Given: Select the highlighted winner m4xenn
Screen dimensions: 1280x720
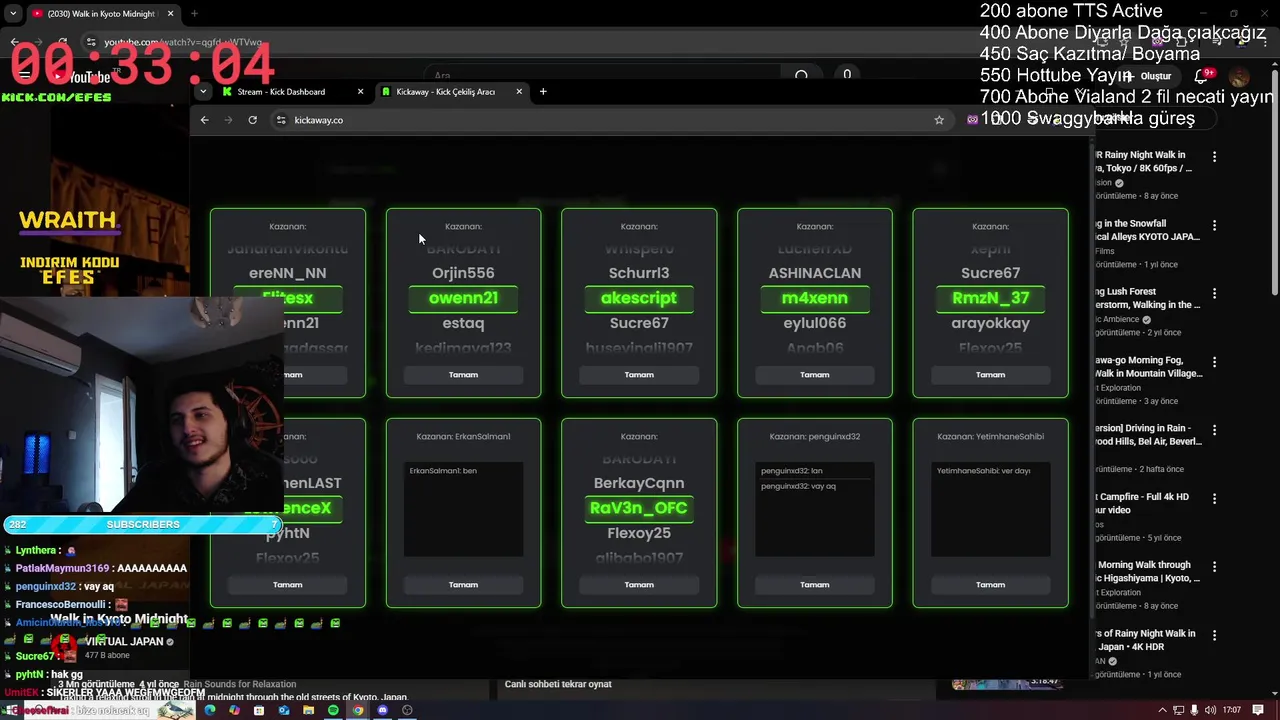Looking at the screenshot, I should click(815, 298).
